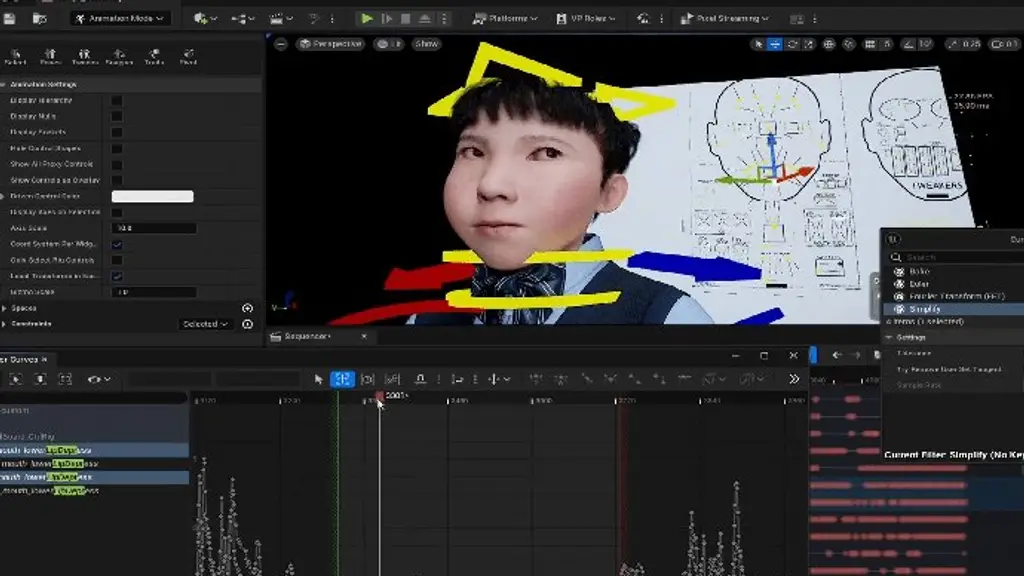
Task: Click the highlighted transform tool in curve editor
Action: pos(342,379)
